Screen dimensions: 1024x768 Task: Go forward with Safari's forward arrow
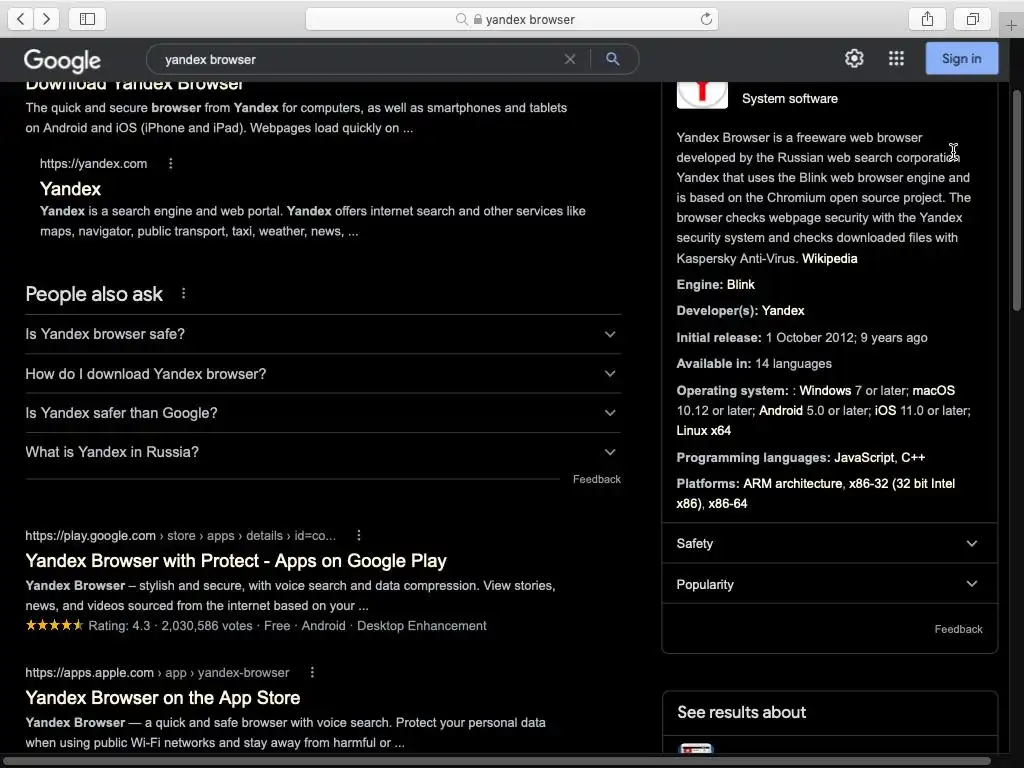(46, 19)
